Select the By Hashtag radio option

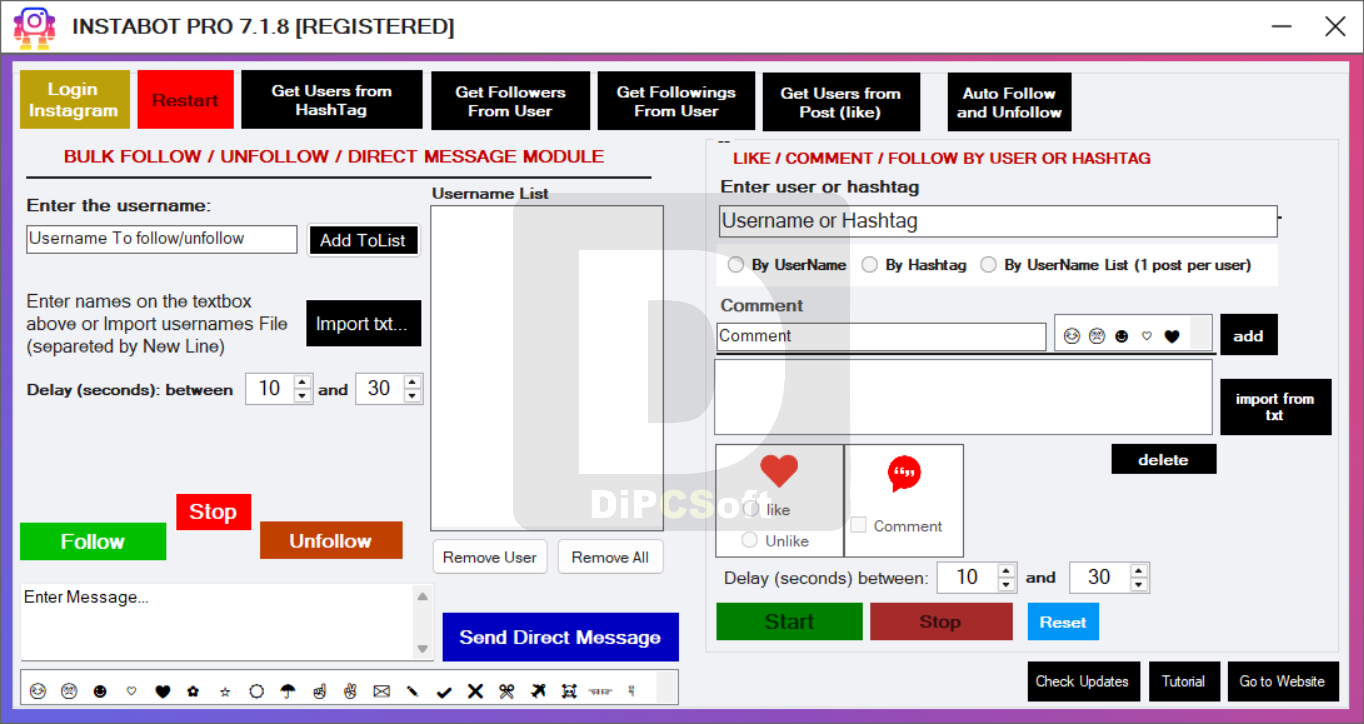click(x=870, y=265)
